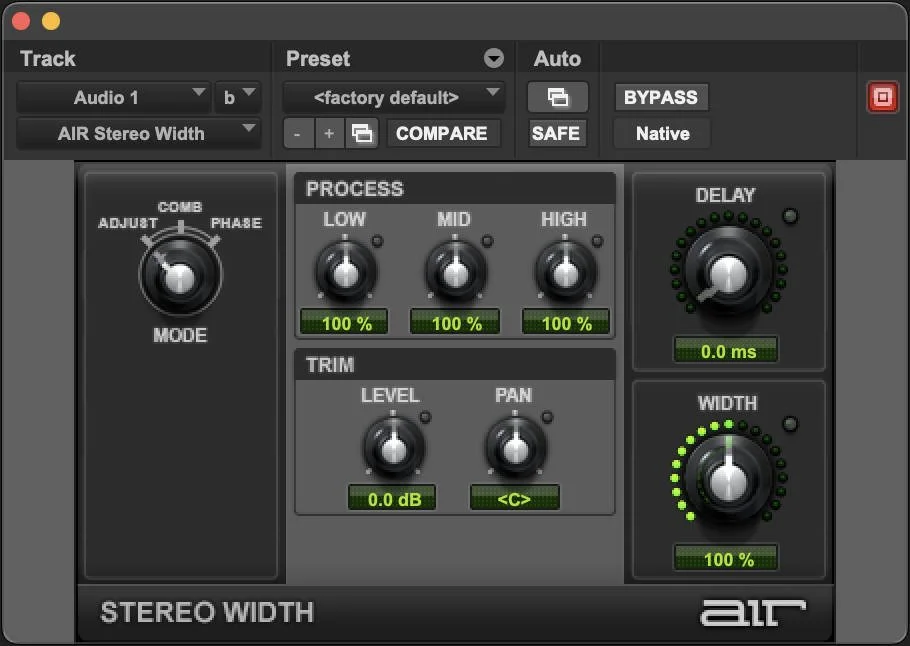Toggle automation SAFE button
910x646 pixels.
pyautogui.click(x=556, y=133)
